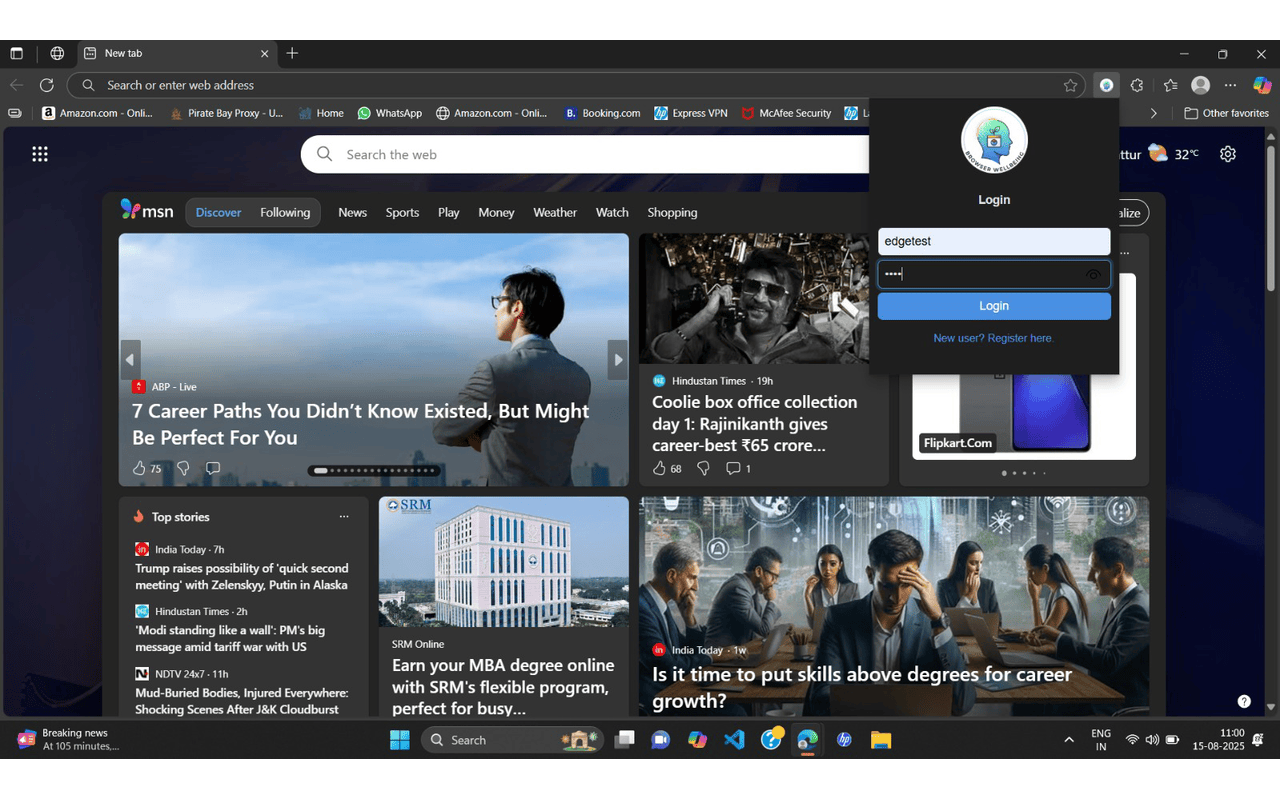
Task: Switch to the Discover tab
Action: tap(219, 212)
